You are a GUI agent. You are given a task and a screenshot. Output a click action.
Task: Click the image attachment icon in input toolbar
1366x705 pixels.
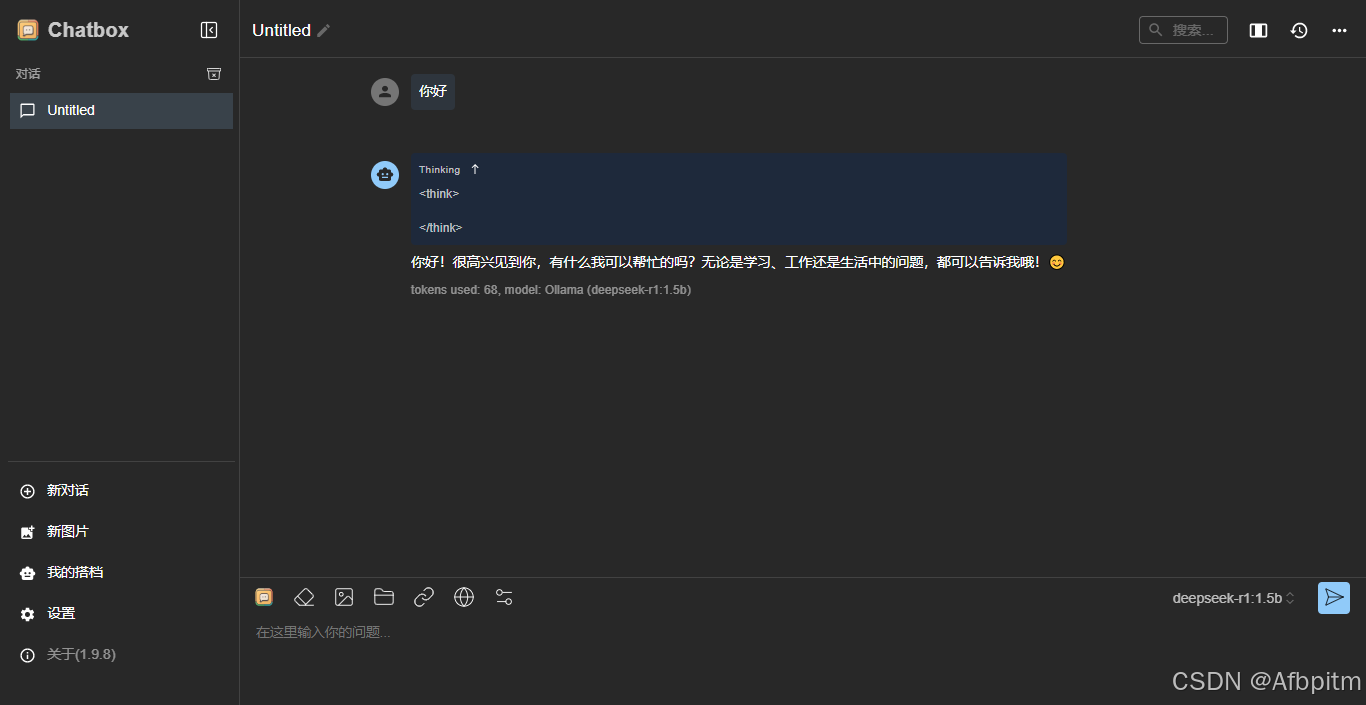point(344,596)
